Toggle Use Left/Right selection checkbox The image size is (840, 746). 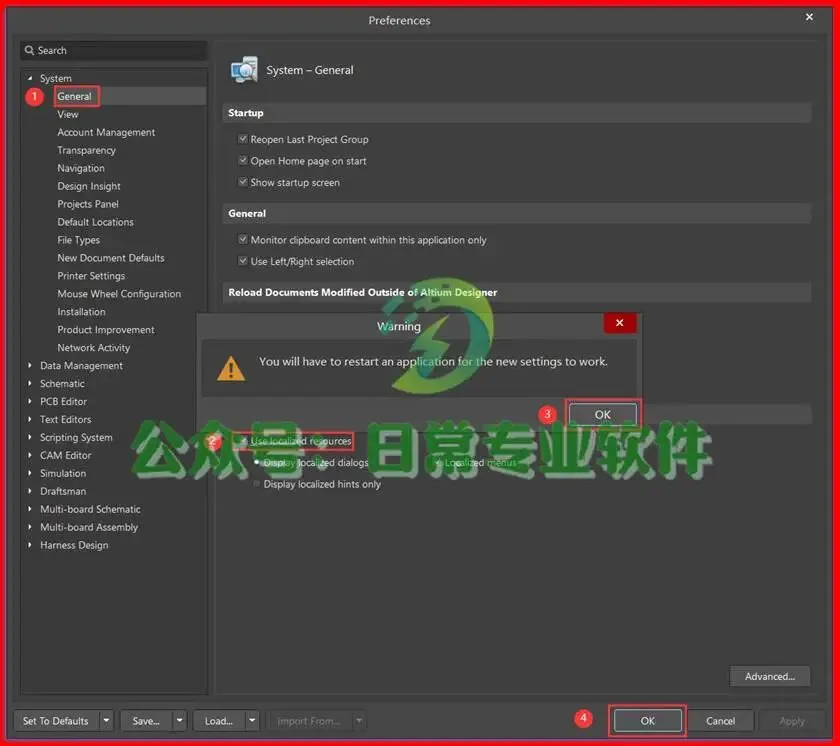243,261
